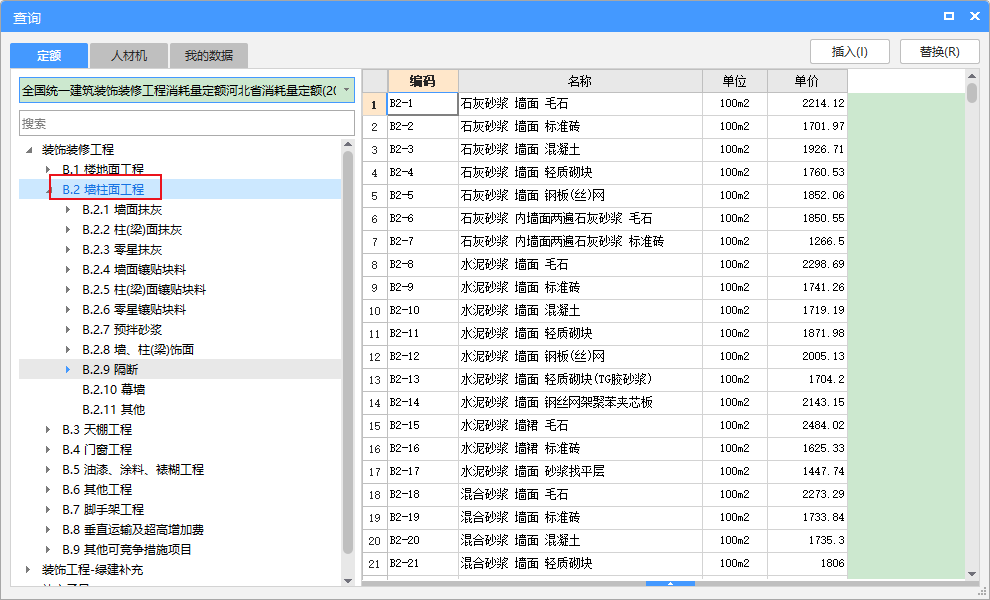Click the 单价 column header
Screen dimensions: 990x600
(807, 81)
